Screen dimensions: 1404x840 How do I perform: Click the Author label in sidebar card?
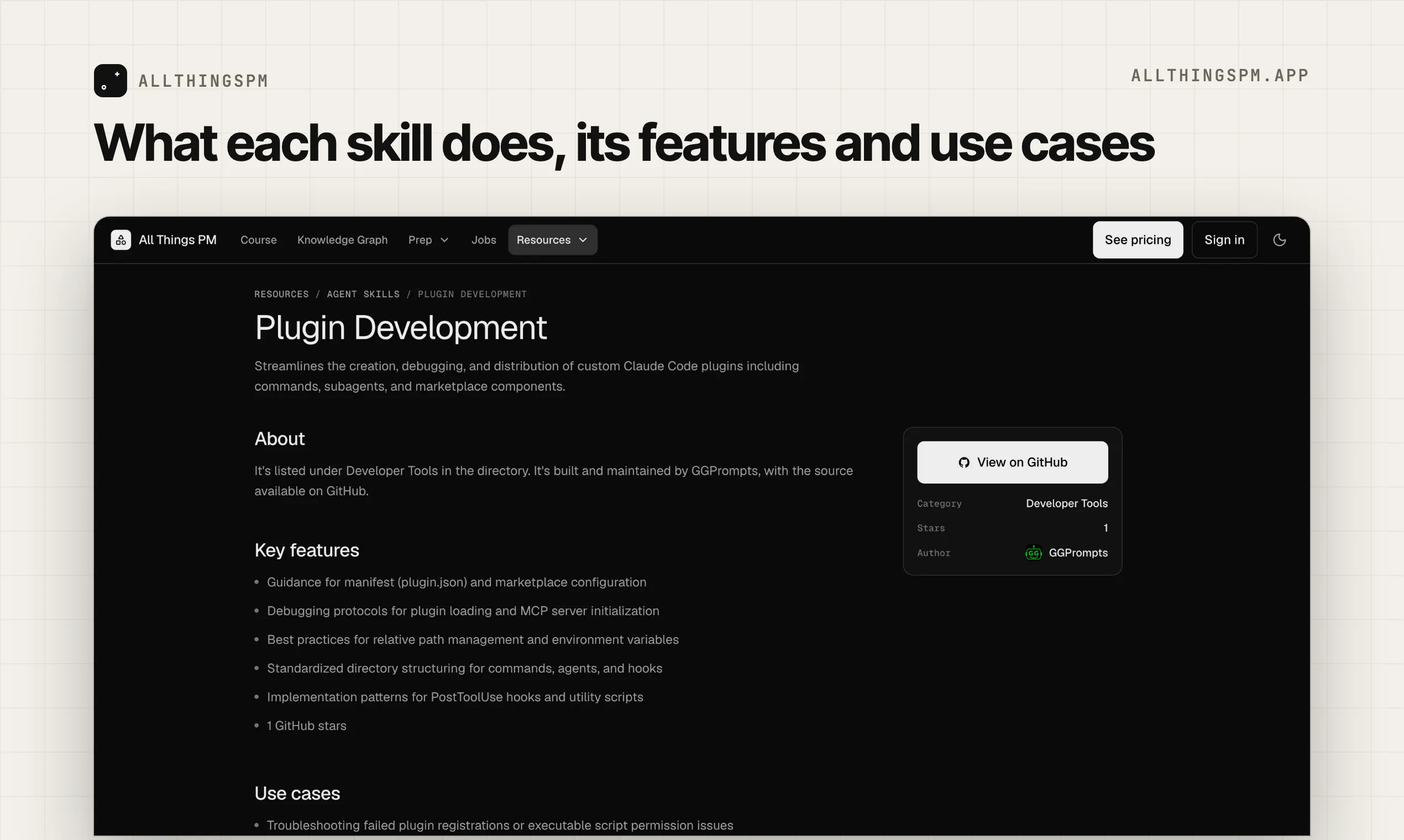[x=933, y=553]
